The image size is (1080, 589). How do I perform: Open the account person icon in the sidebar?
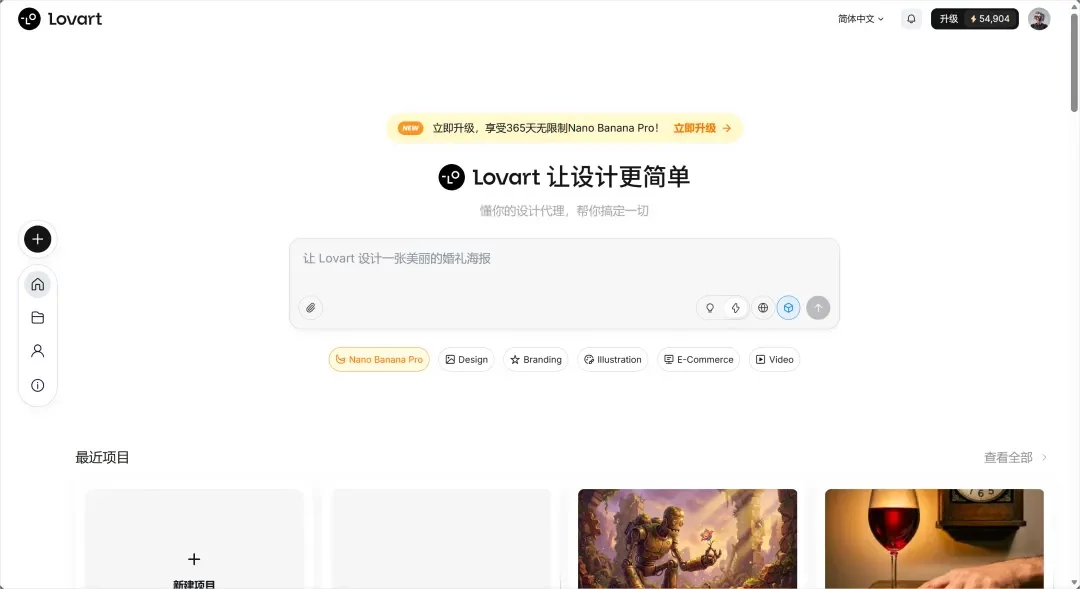[x=37, y=350]
